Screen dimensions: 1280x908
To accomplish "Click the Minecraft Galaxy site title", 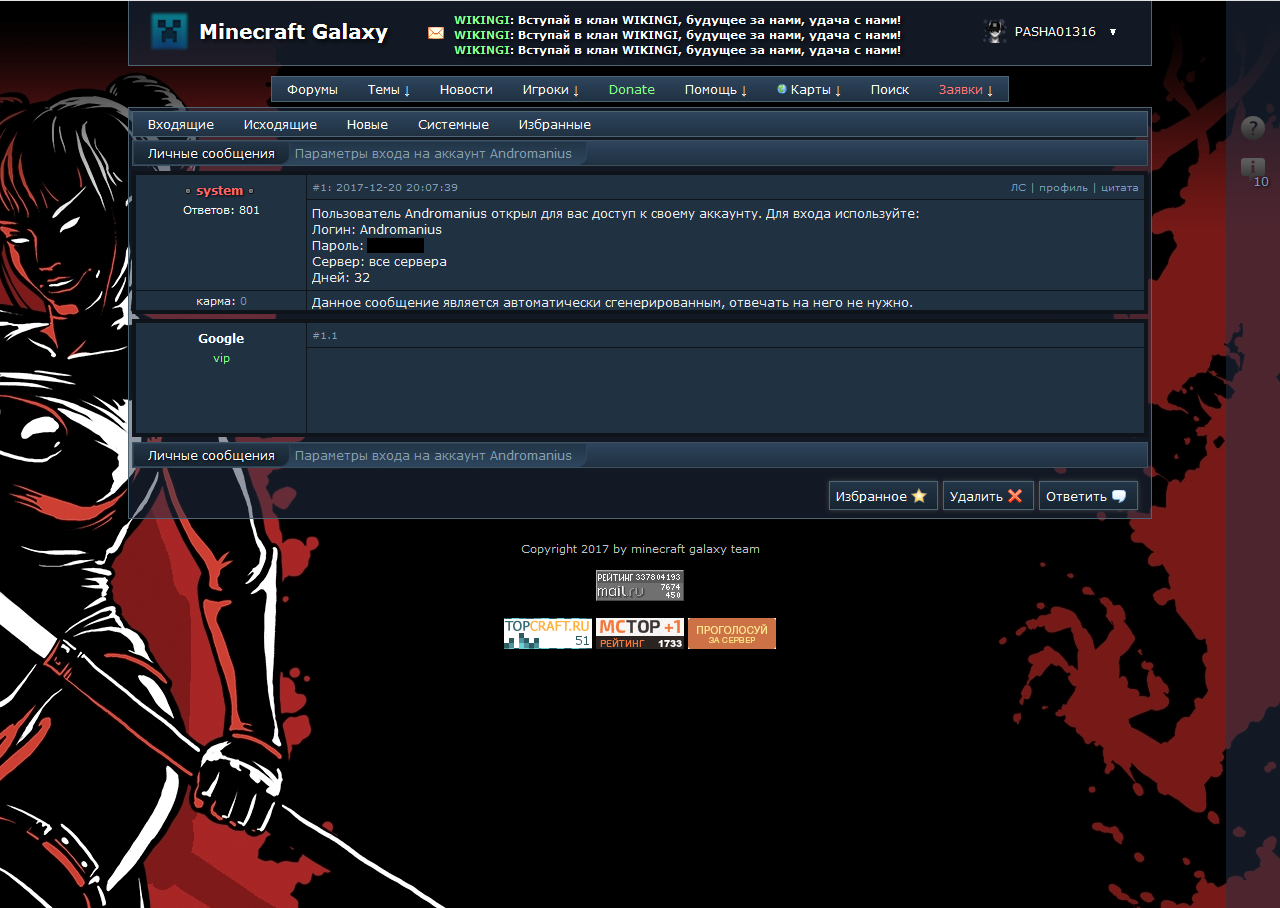I will click(293, 31).
